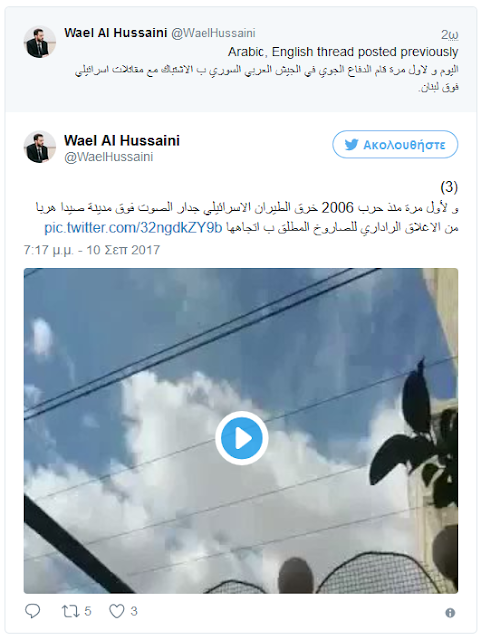Click the reply speech bubble icon
This screenshot has height=640, width=481.
coord(33,611)
